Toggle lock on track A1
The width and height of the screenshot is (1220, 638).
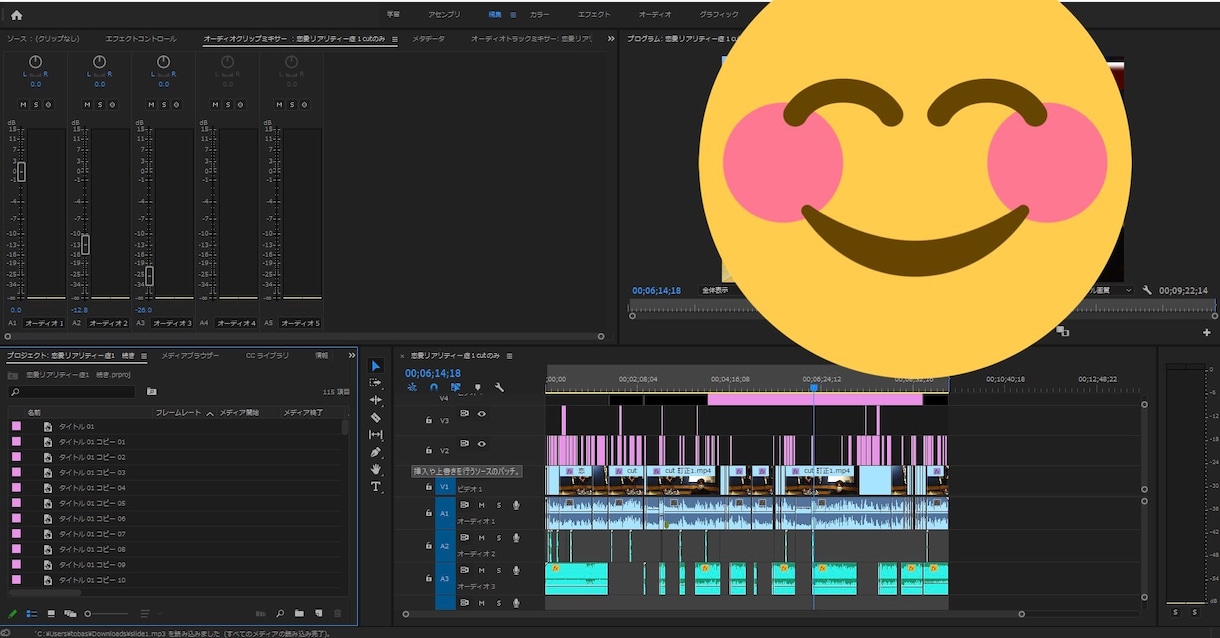pyautogui.click(x=429, y=513)
